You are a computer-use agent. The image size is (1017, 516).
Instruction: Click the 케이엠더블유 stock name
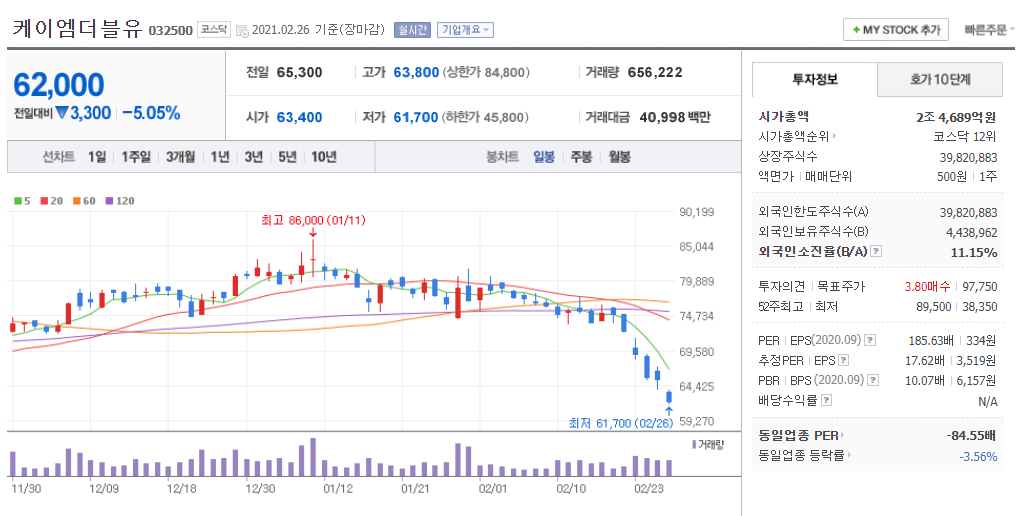(x=77, y=30)
